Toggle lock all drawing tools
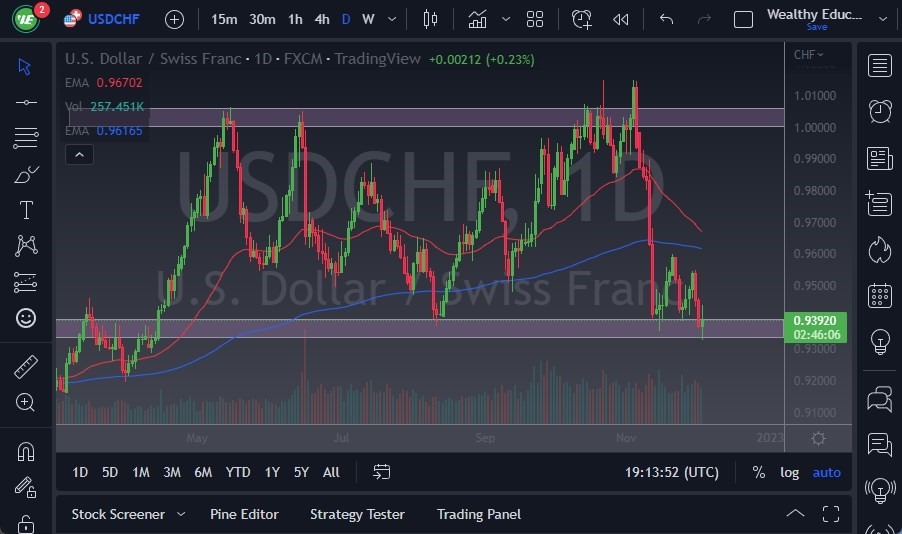 pyautogui.click(x=26, y=524)
